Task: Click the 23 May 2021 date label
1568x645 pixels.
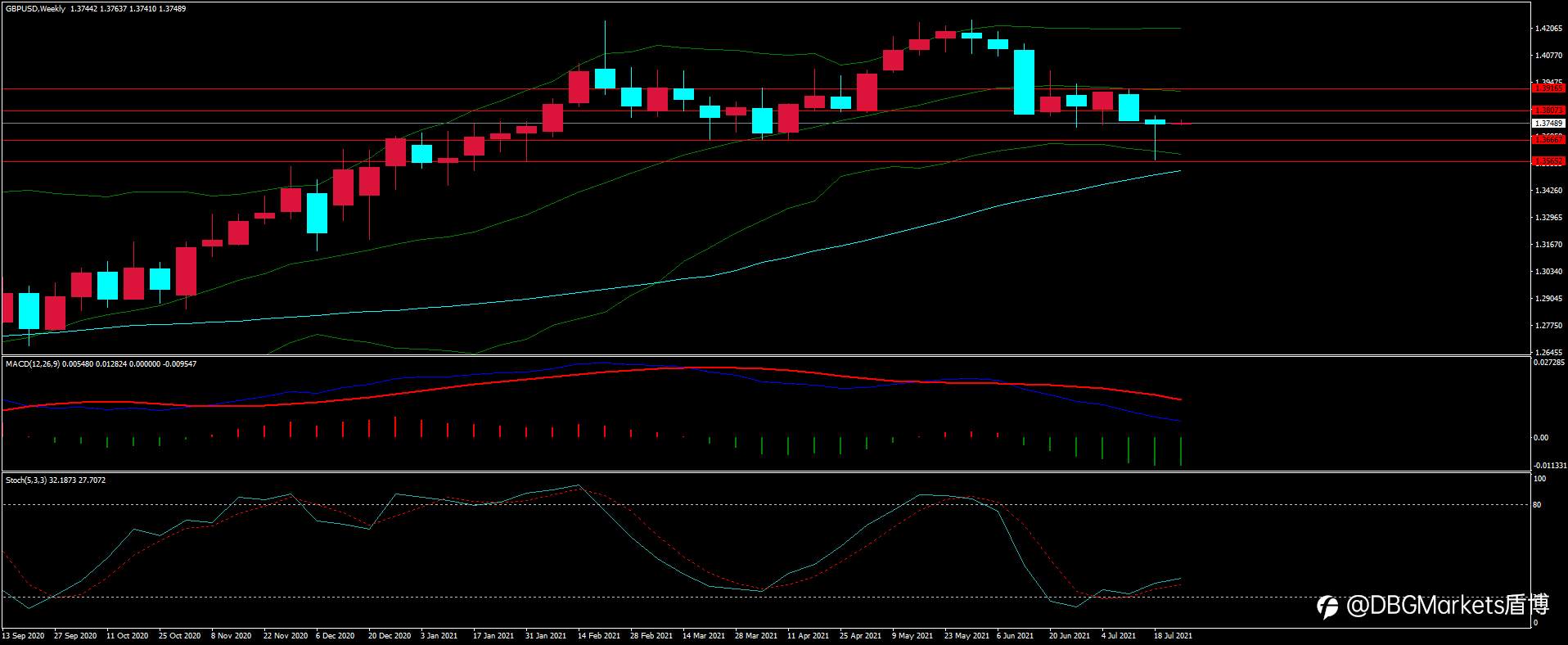Action: (966, 636)
